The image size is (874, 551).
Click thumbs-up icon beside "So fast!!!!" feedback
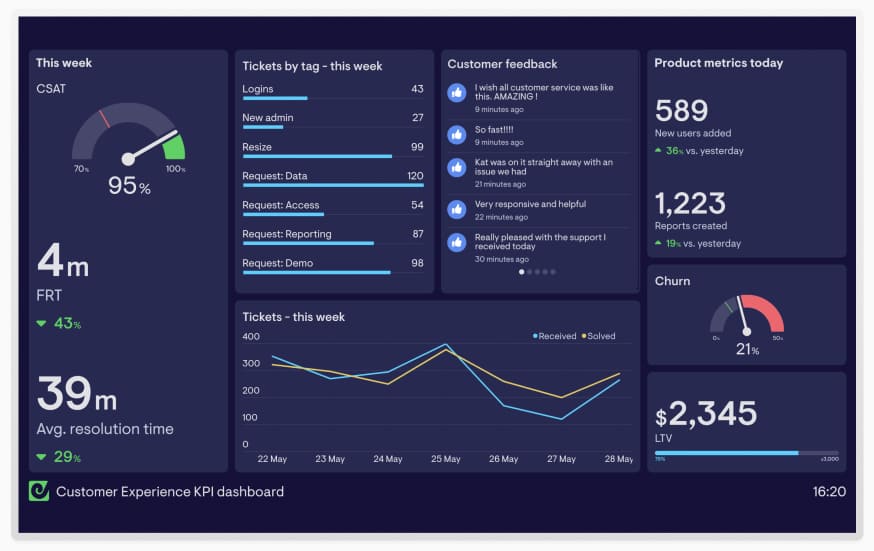[457, 134]
